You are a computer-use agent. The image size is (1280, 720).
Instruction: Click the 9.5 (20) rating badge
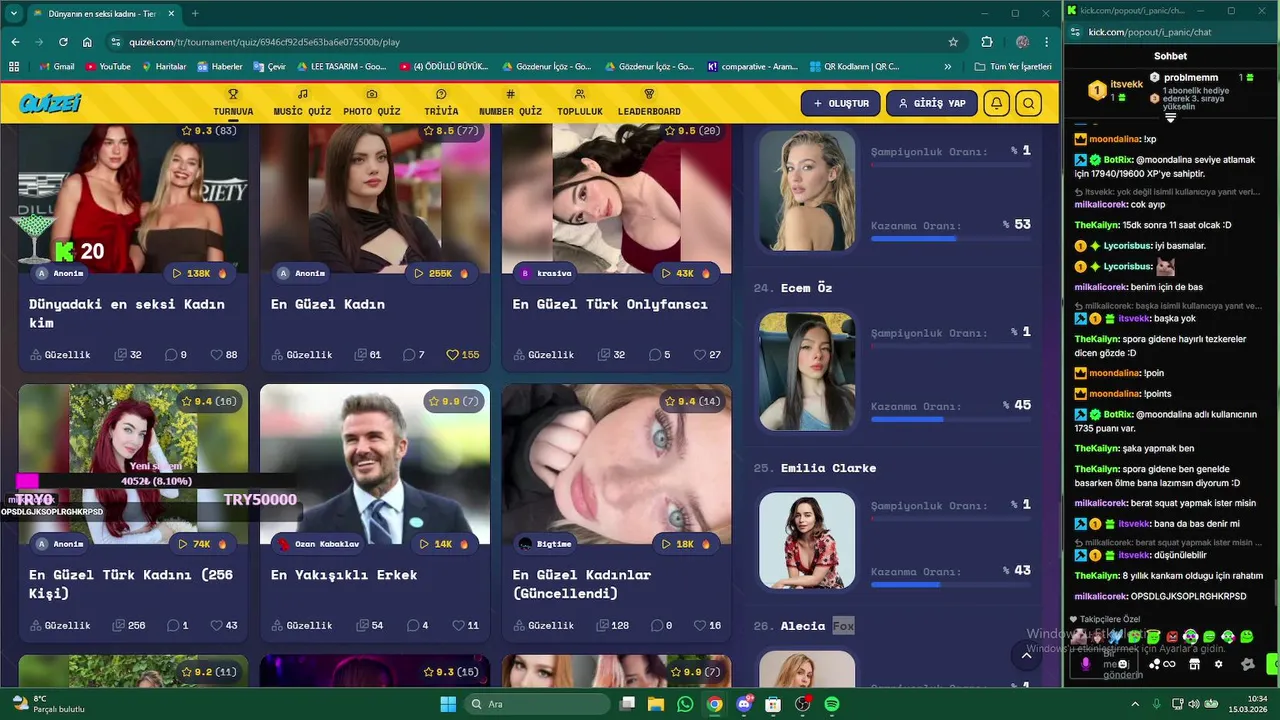coord(693,131)
